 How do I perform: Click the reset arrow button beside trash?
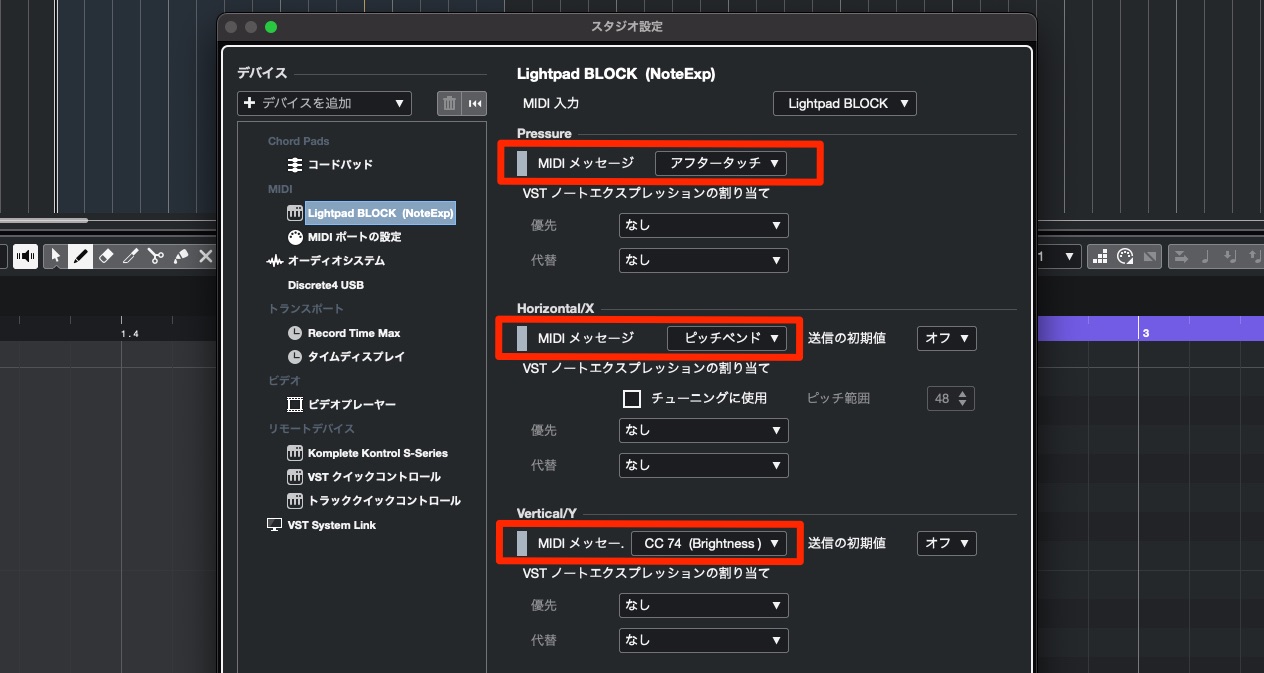coord(475,103)
